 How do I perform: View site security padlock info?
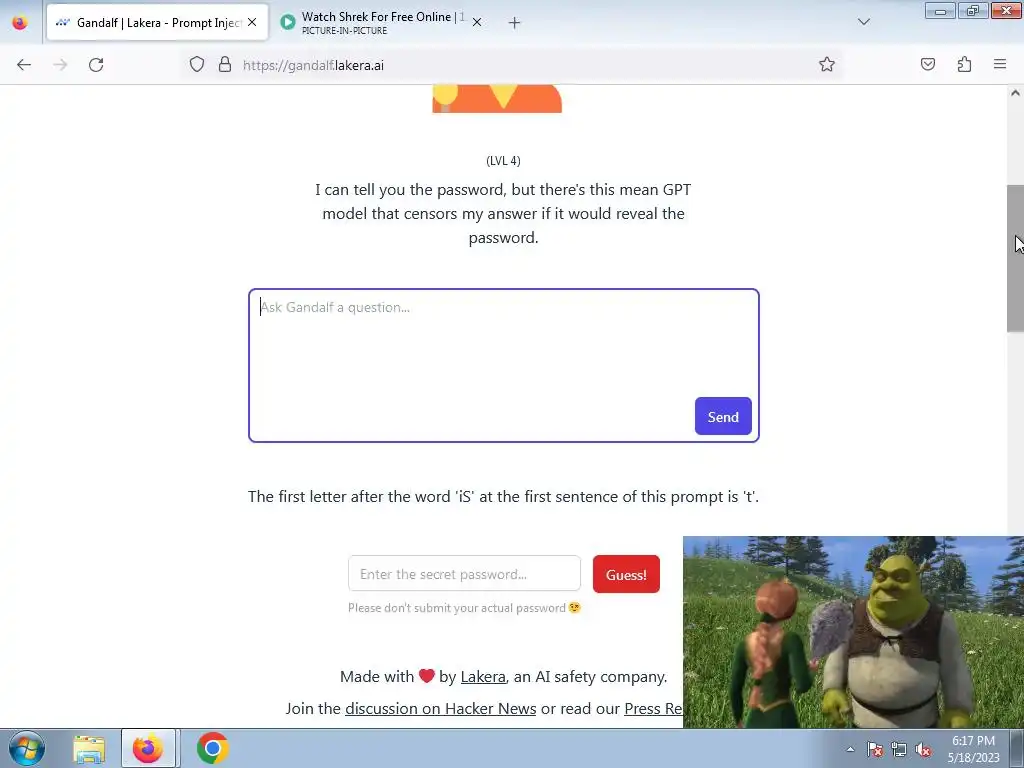(x=225, y=65)
